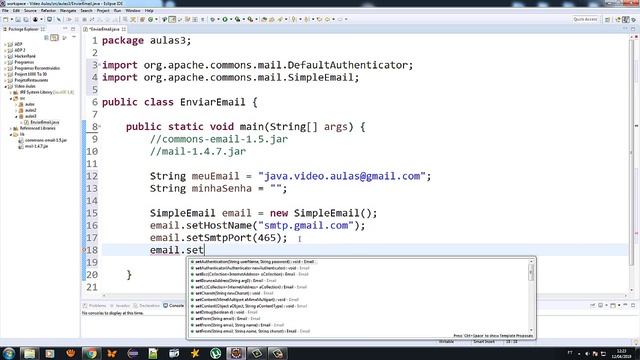Minimize the Package Explorer view
This screenshot has width=640, height=360.
pos(65,29)
